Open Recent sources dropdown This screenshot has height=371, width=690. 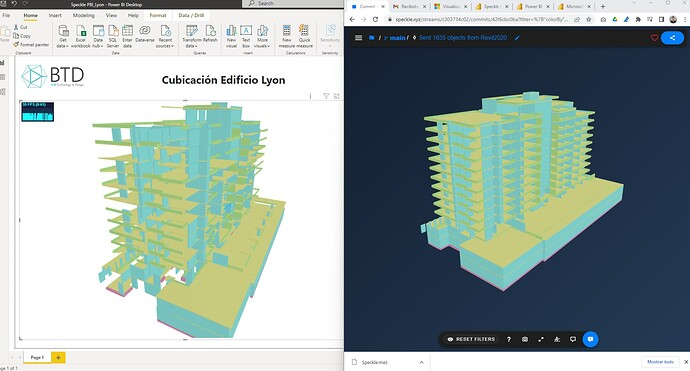coord(165,36)
